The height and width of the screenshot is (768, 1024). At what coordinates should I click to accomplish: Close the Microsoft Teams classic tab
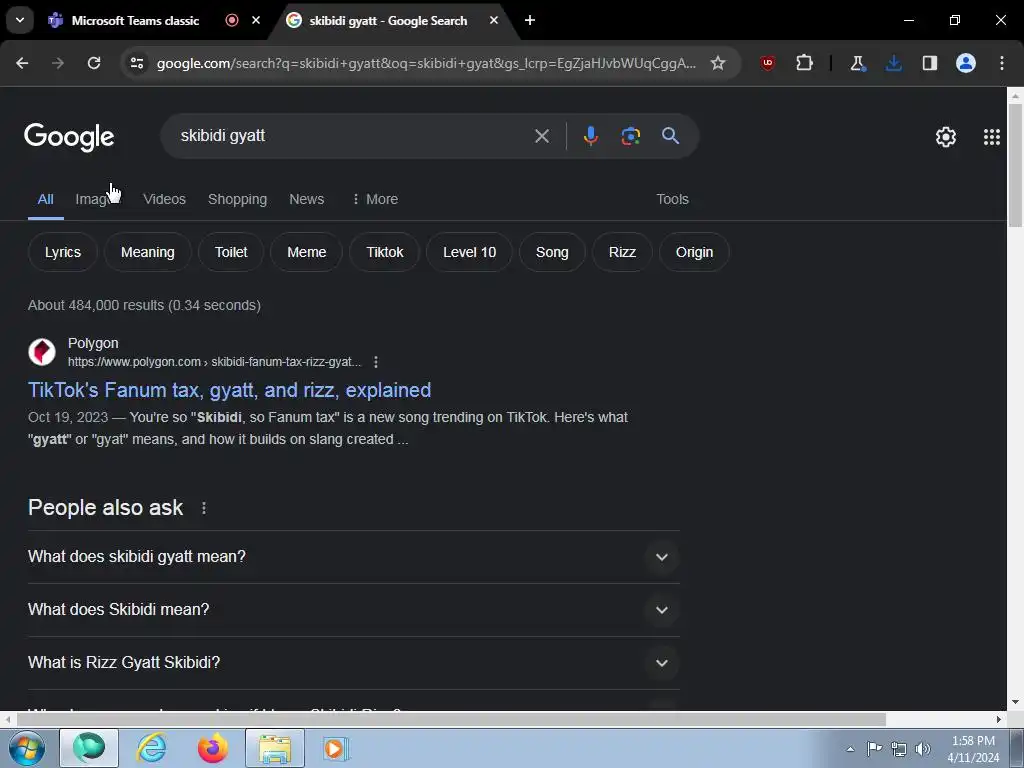click(256, 20)
